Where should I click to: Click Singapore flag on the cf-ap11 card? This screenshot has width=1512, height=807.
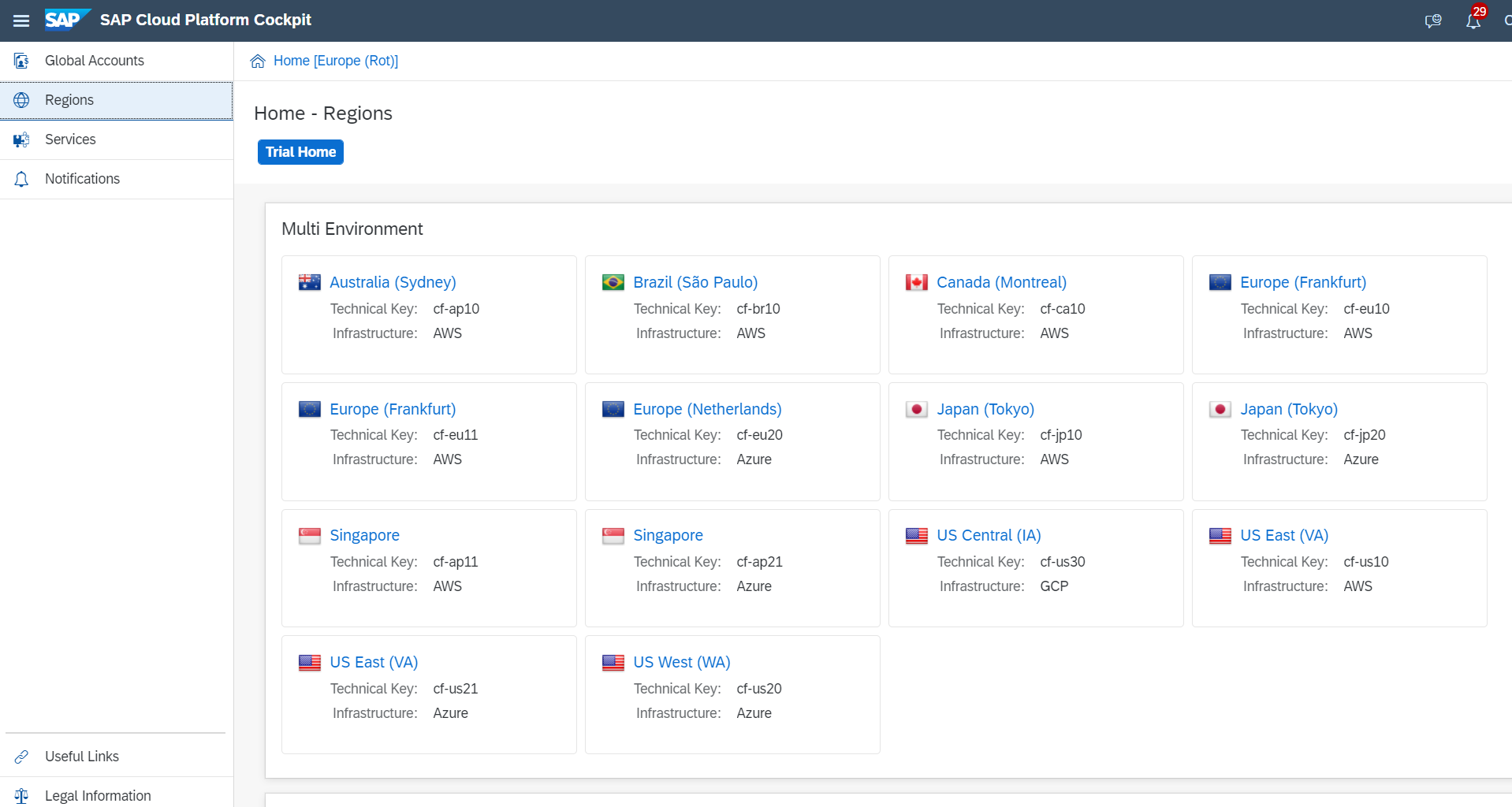[310, 536]
